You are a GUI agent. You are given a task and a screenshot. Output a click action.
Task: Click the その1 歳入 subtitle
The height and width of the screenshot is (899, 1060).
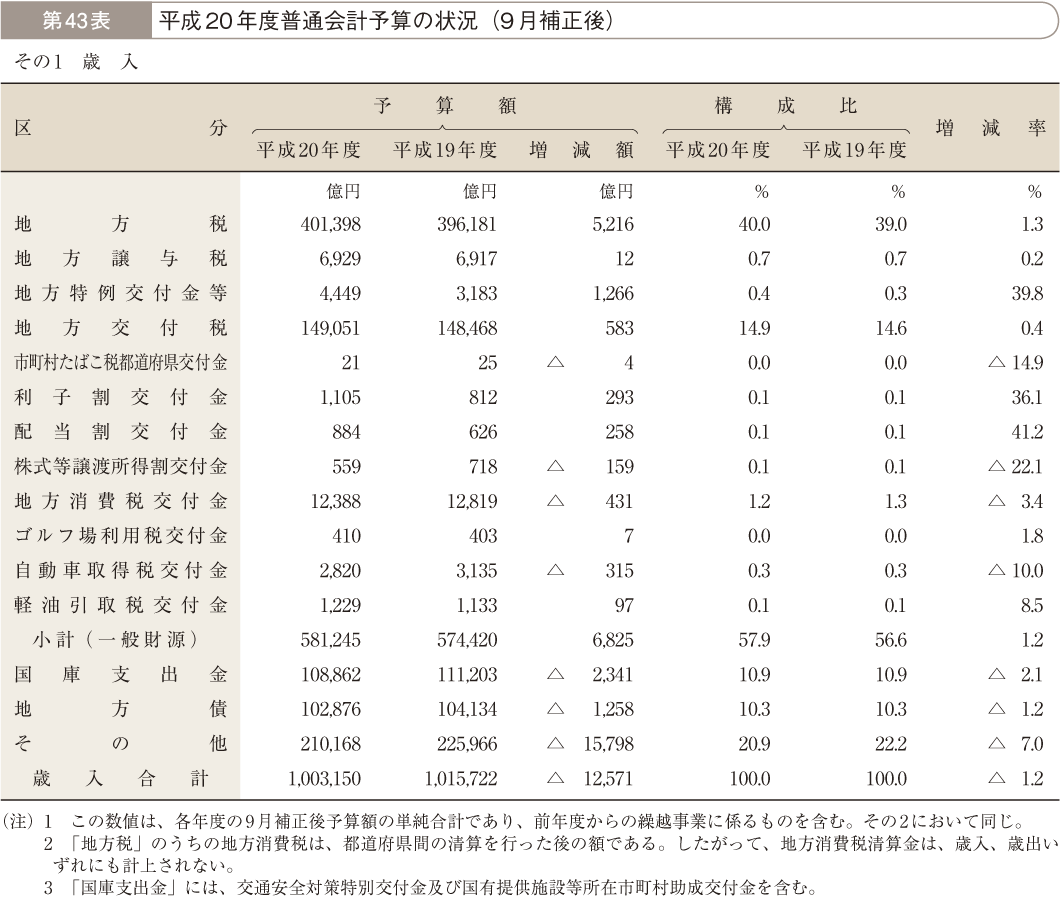[76, 62]
